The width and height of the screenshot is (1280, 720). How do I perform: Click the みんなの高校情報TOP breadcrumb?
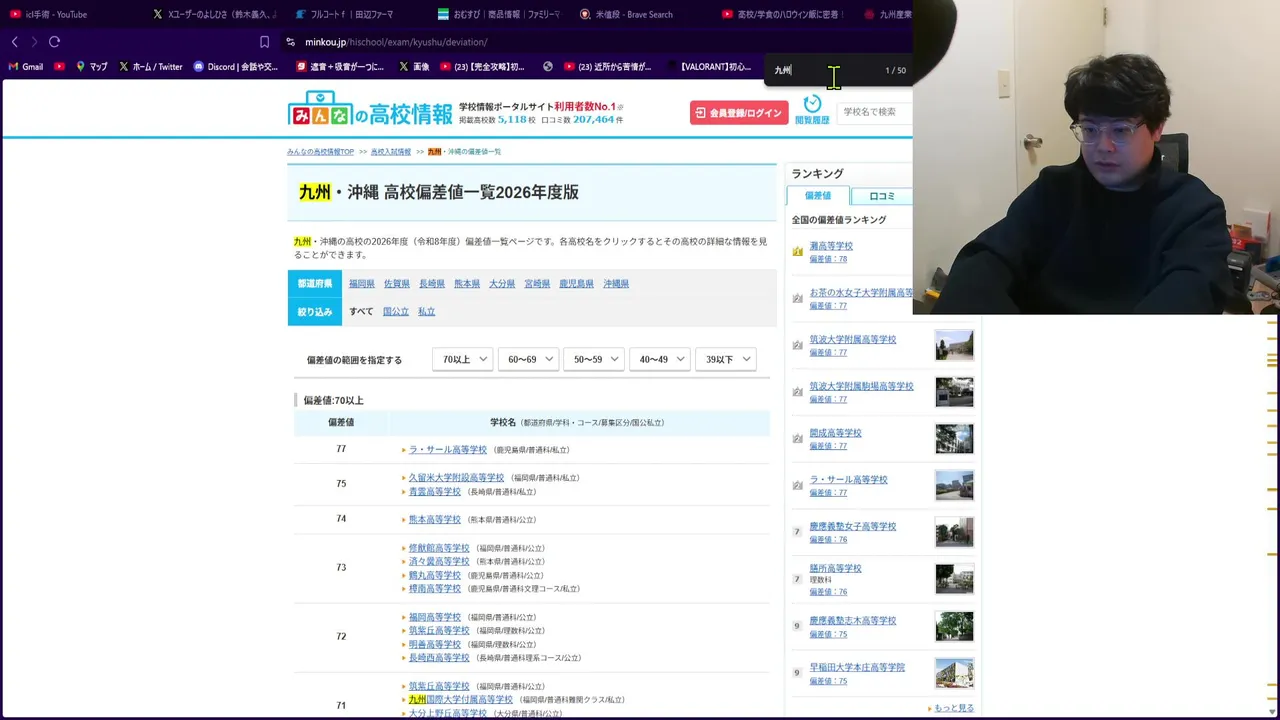320,152
